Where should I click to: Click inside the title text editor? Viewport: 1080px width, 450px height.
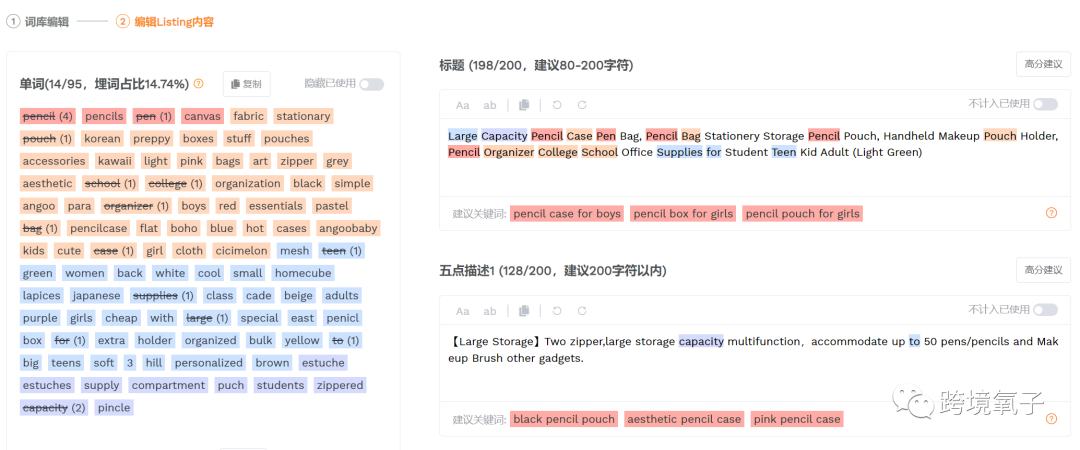pyautogui.click(x=755, y=158)
